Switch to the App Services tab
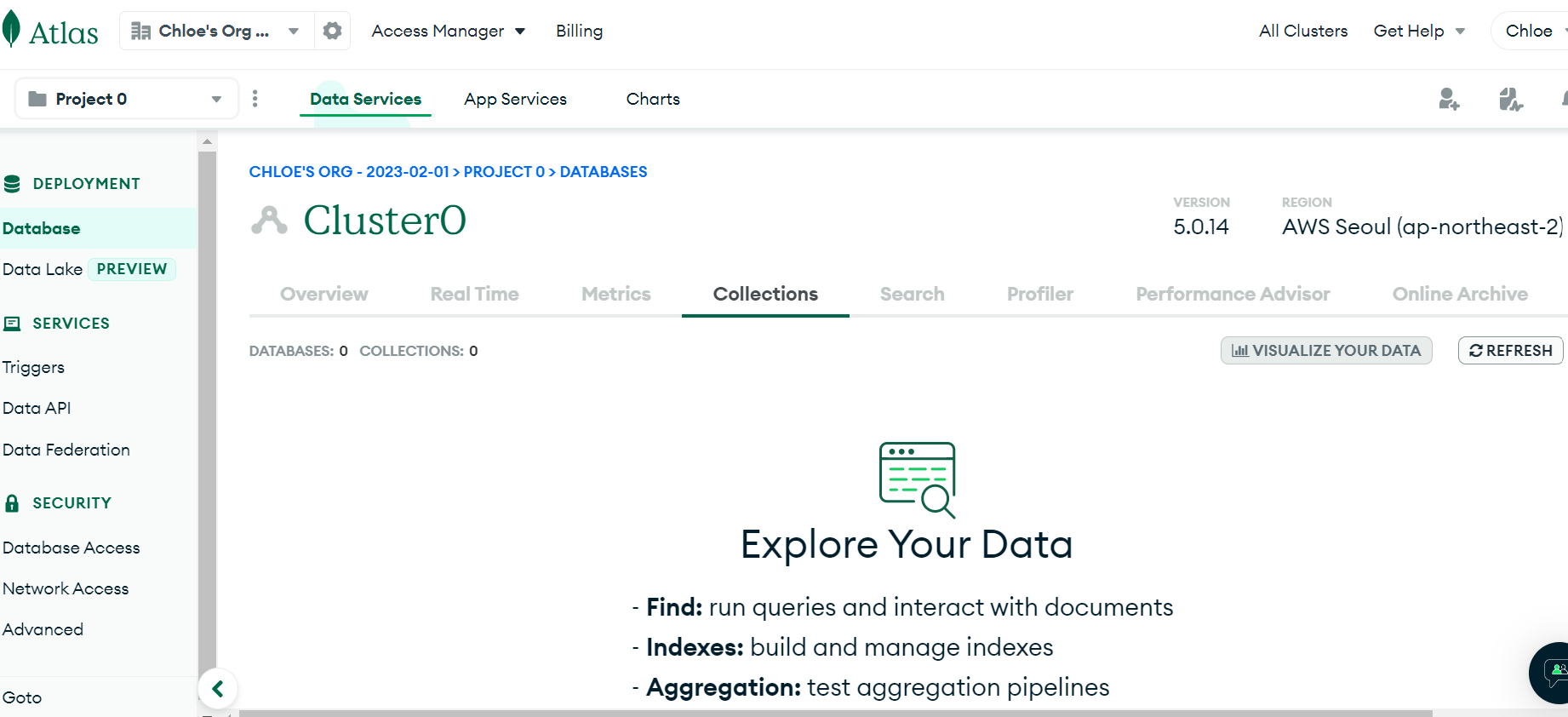 click(x=515, y=99)
